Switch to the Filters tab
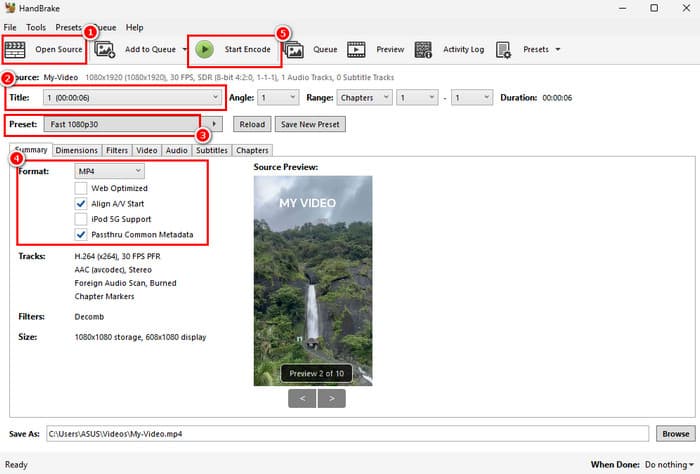The image size is (700, 474). 117,150
